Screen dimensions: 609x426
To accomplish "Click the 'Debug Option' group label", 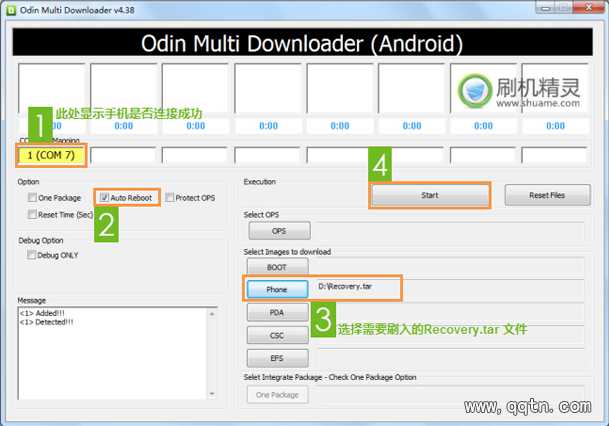I will [x=41, y=241].
